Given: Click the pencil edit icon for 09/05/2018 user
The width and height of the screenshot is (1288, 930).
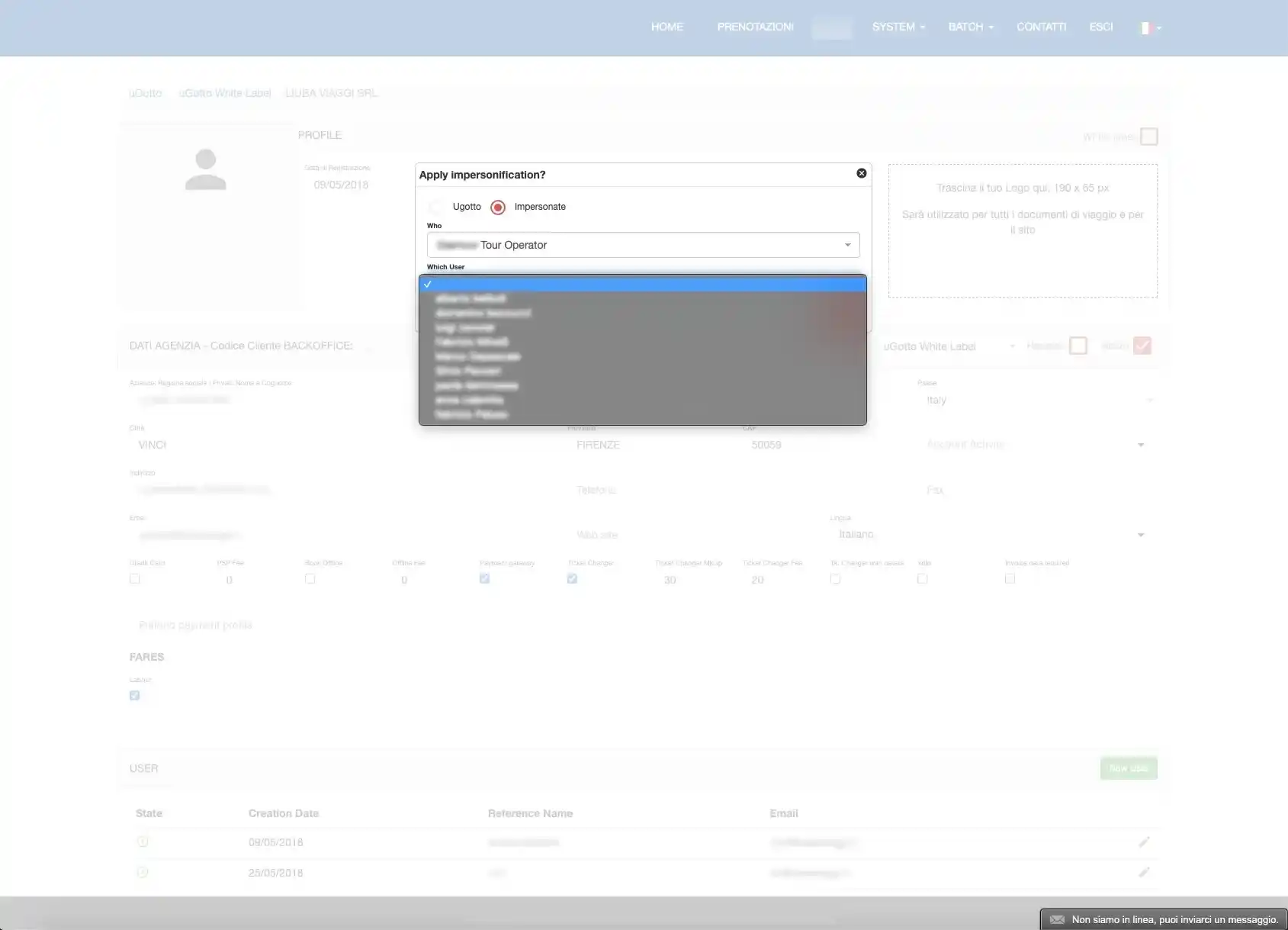Looking at the screenshot, I should pyautogui.click(x=1143, y=842).
